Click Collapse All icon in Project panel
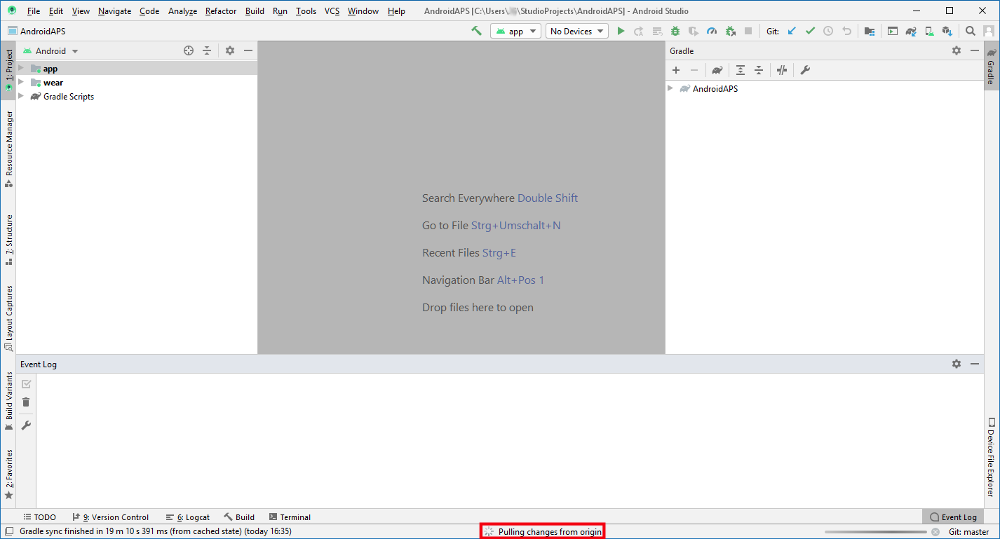Image resolution: width=1000 pixels, height=539 pixels. [x=207, y=50]
